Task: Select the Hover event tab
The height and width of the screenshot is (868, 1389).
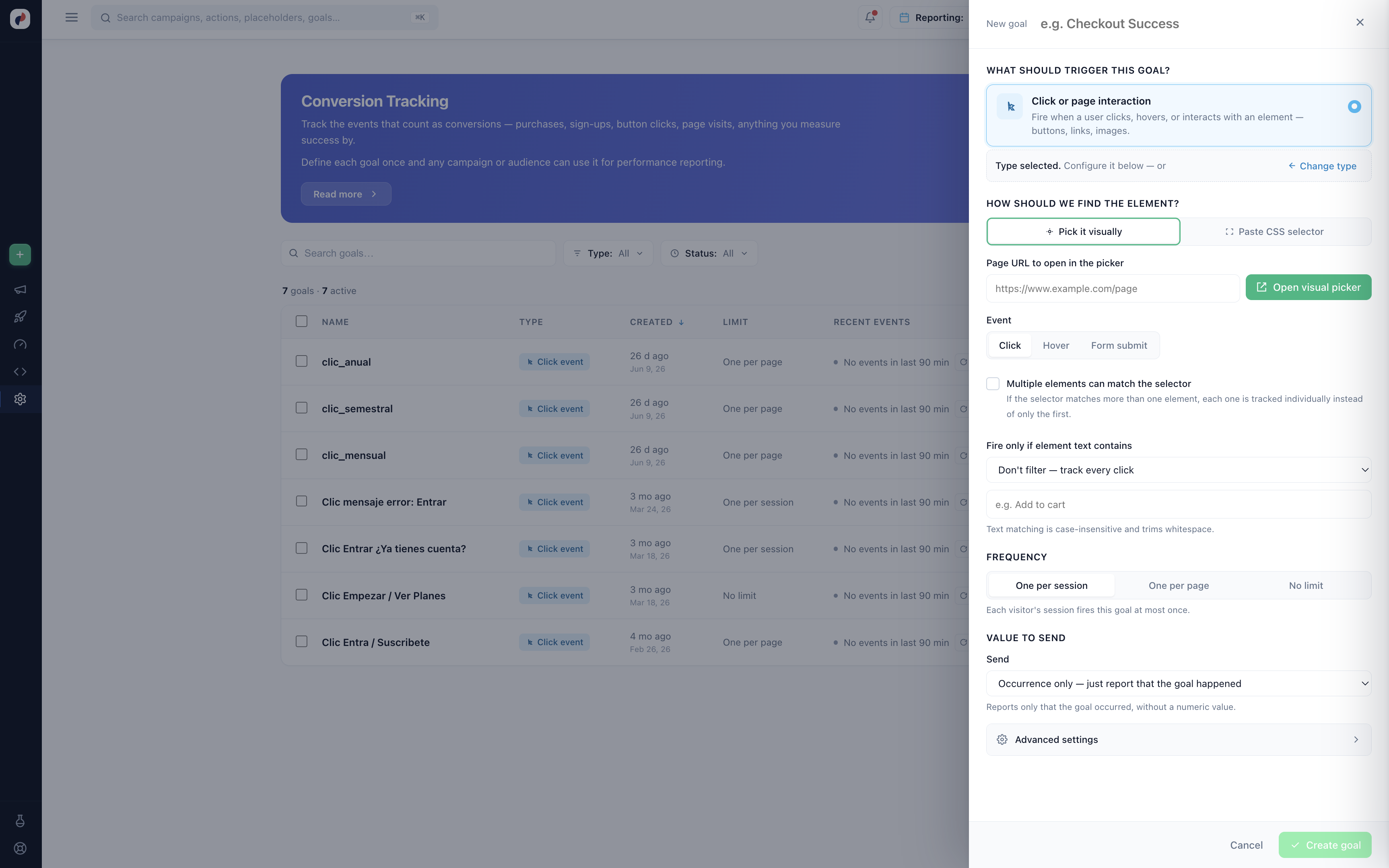Action: pyautogui.click(x=1055, y=345)
